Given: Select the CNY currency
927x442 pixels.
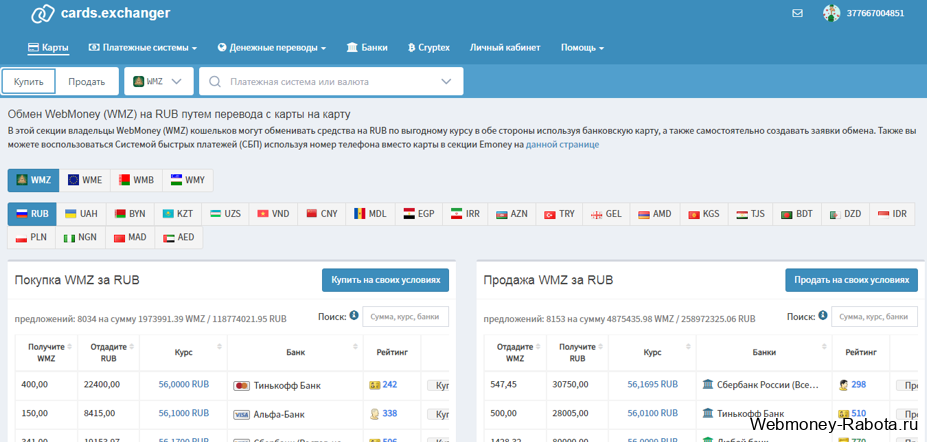Looking at the screenshot, I should pos(322,214).
